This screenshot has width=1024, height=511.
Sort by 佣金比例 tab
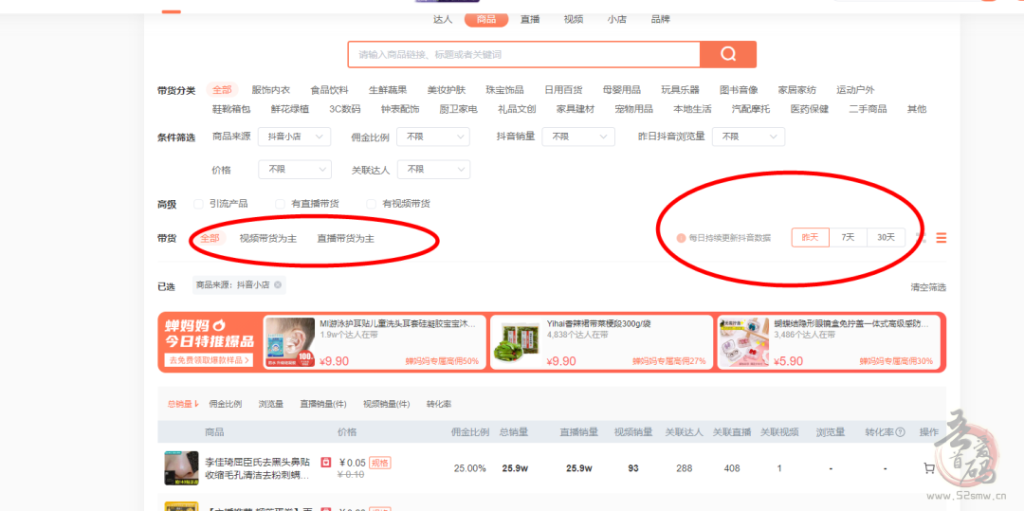click(x=225, y=404)
